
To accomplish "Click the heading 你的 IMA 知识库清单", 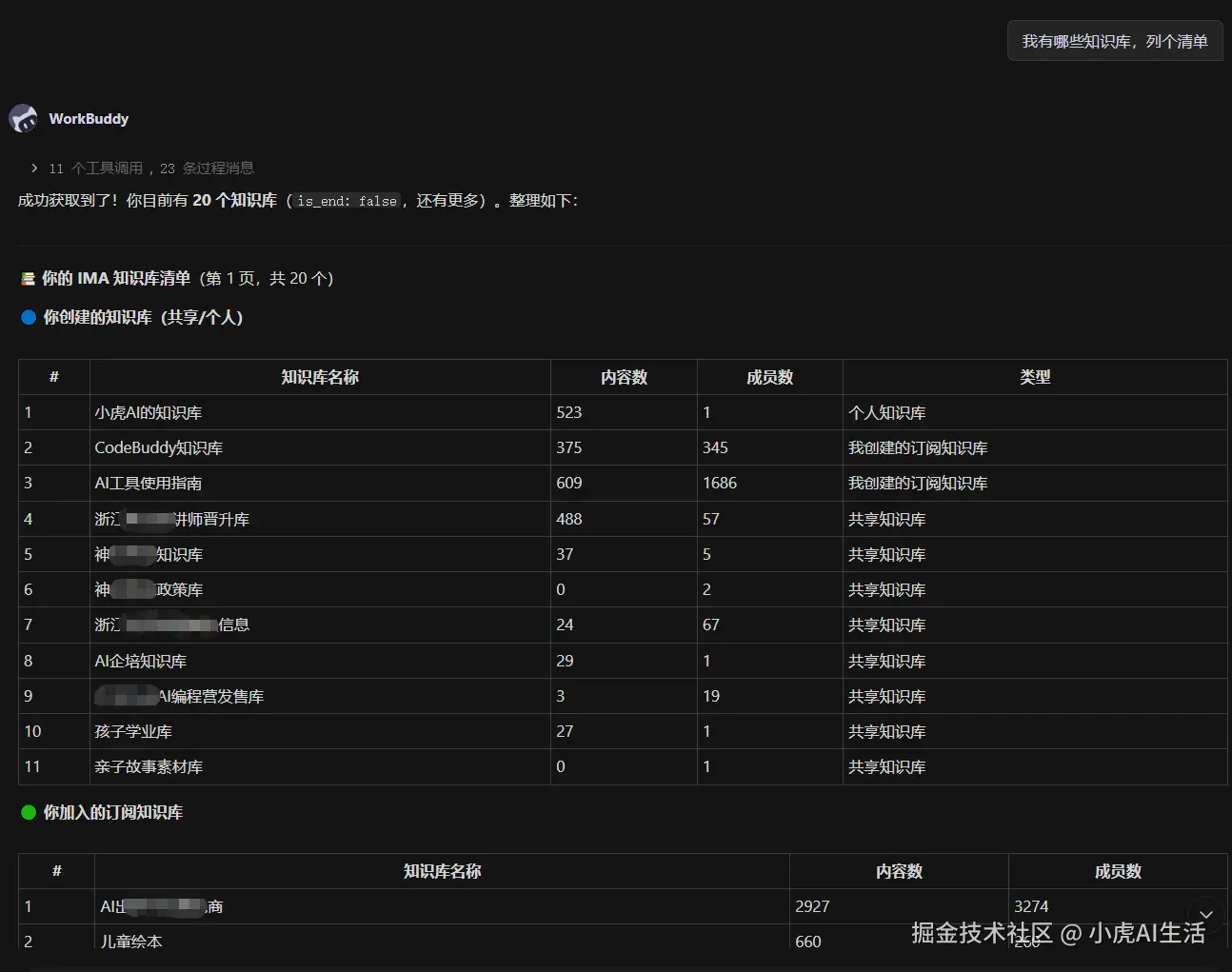I will click(116, 279).
